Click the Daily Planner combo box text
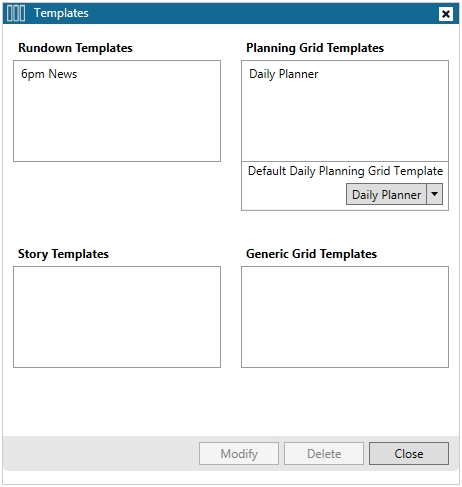 click(386, 194)
